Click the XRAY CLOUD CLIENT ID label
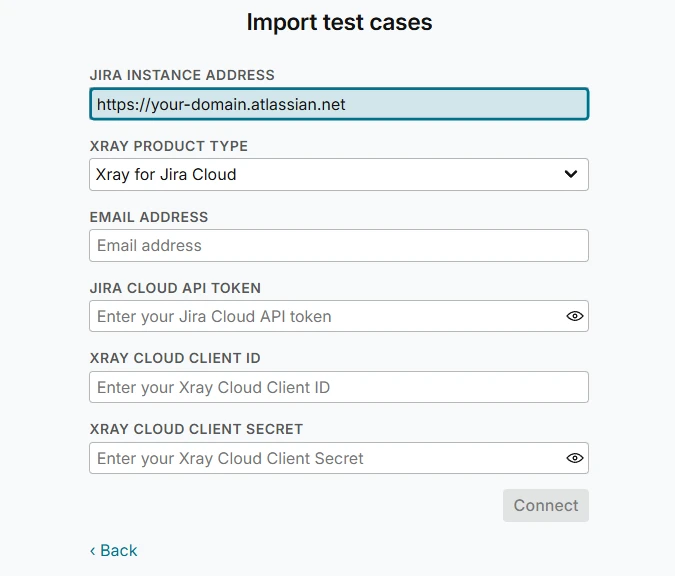This screenshot has height=576, width=675. pyautogui.click(x=175, y=358)
